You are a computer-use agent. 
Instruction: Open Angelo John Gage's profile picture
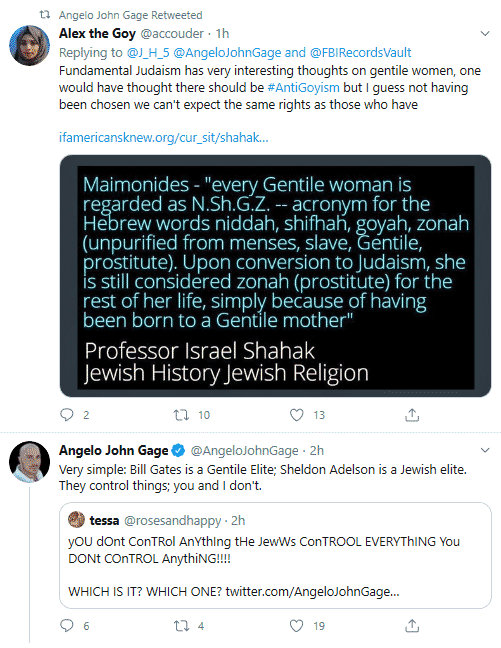click(29, 462)
